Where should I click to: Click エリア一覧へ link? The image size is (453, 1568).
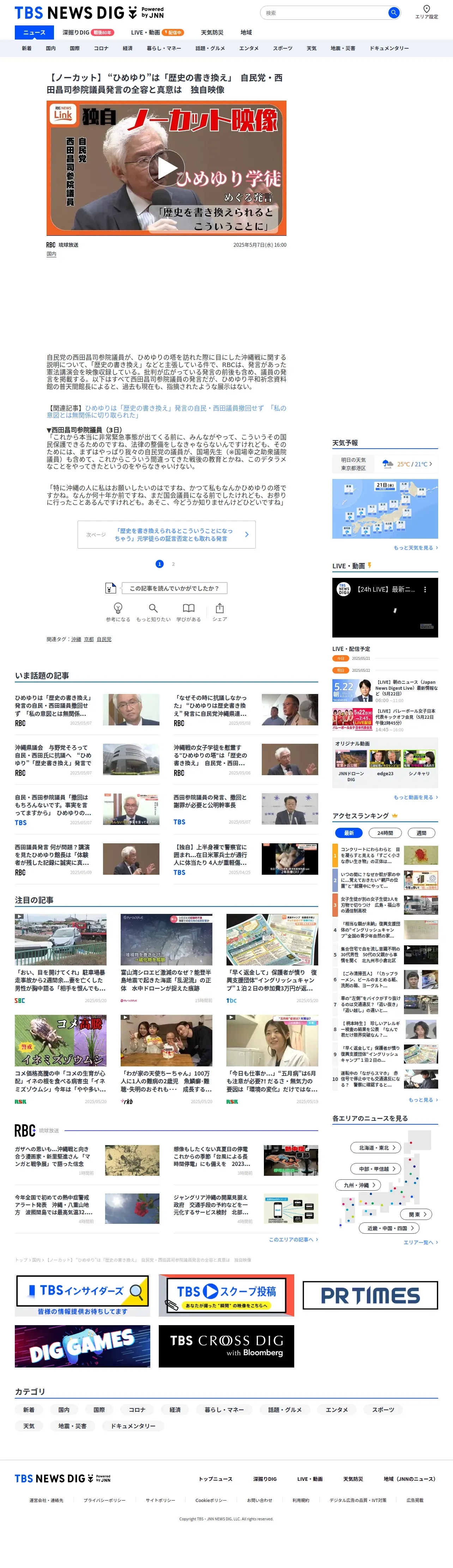(421, 1242)
